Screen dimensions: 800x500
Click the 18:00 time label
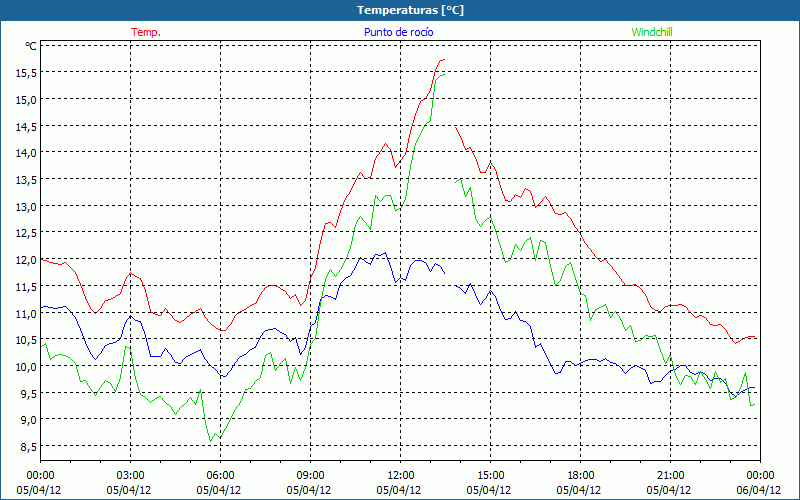(x=581, y=476)
